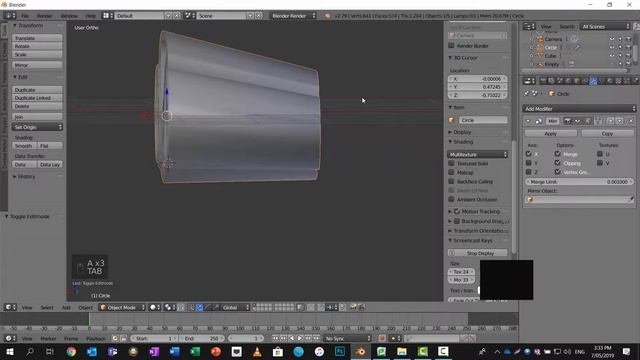Click the 3D Cursor X location field
The image size is (640, 360).
click(478, 79)
